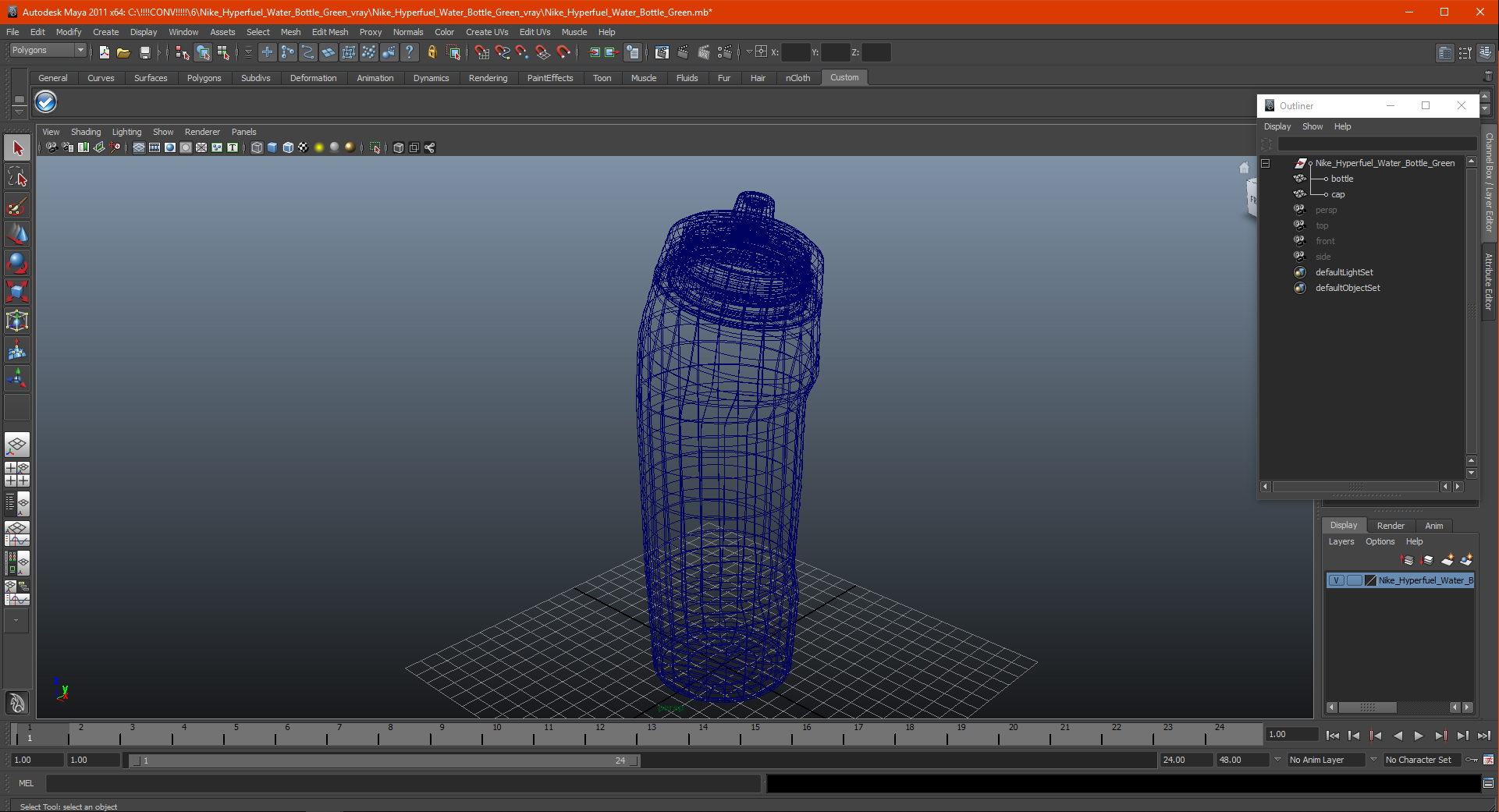Screen dimensions: 1499x812
Task: Activate the Scale tool cube icon
Action: pyautogui.click(x=17, y=293)
